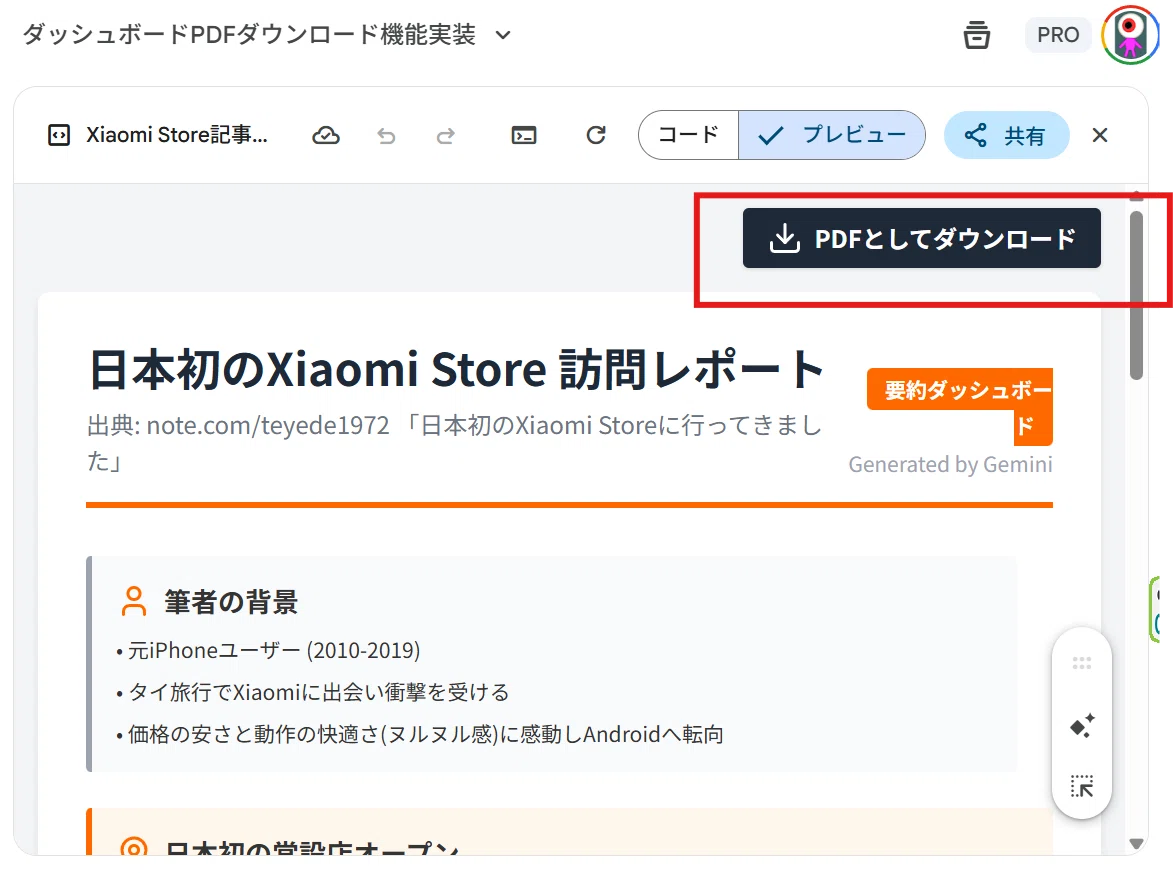Click the sparkle AI edit icon
1174x873 pixels.
tap(1082, 726)
